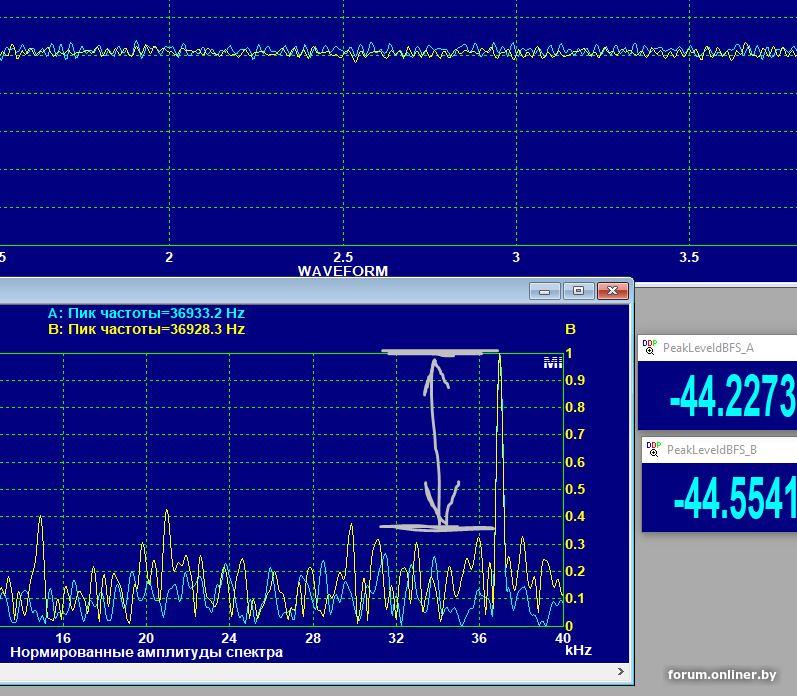Click the kHz unit label

pyautogui.click(x=578, y=650)
